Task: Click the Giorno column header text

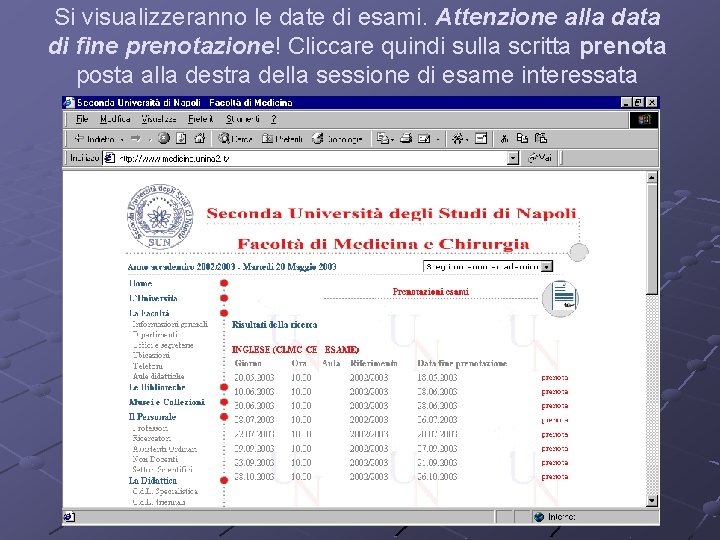Action: [x=248, y=363]
